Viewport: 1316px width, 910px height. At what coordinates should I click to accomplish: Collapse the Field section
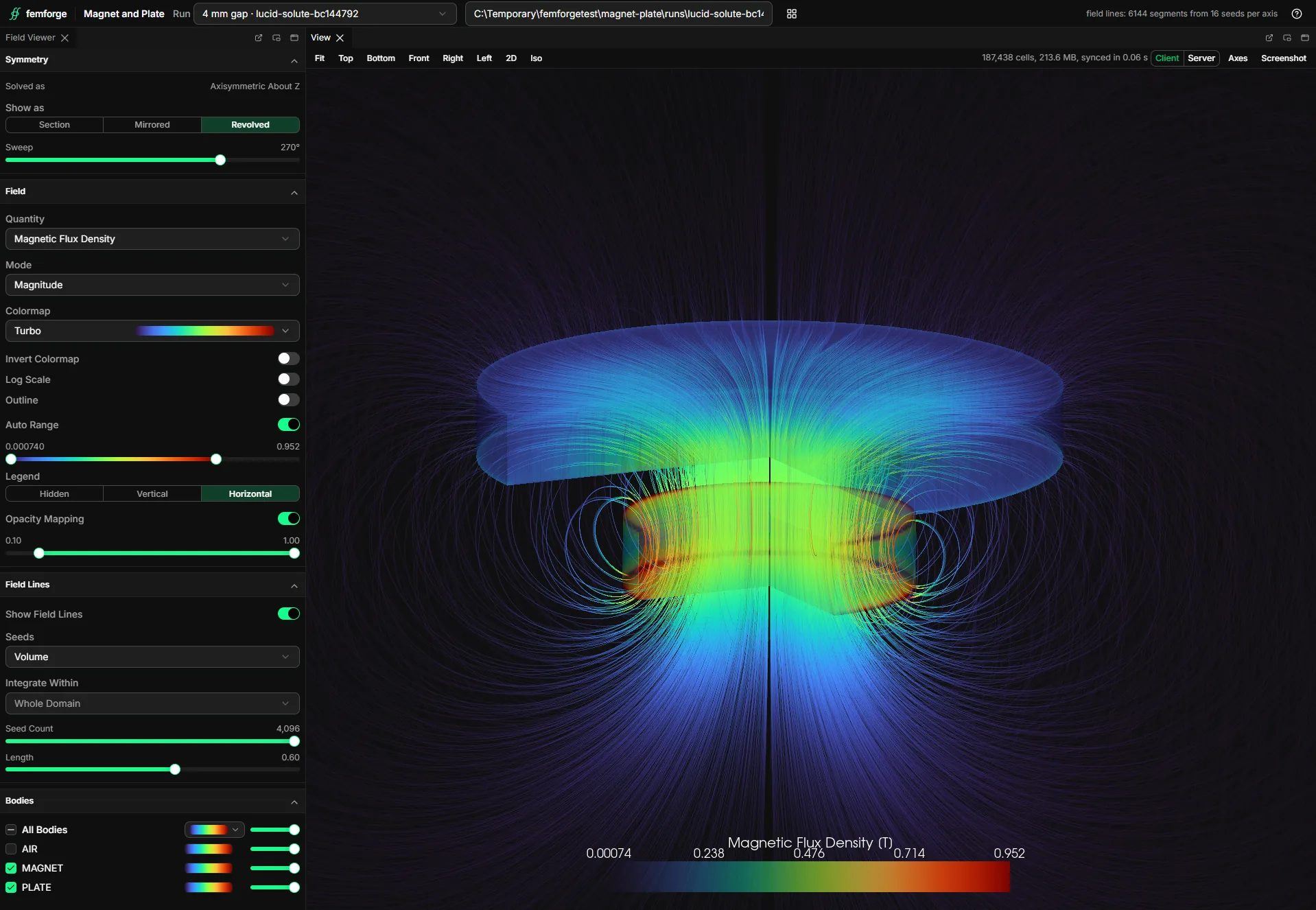294,192
